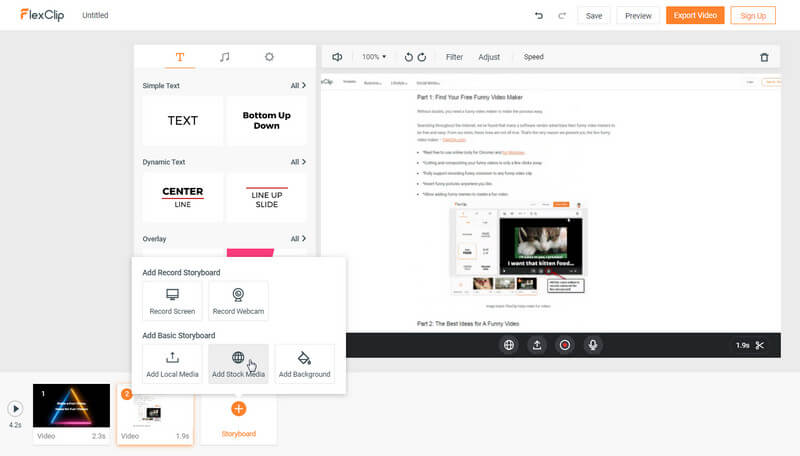
Task: Click the undo arrow icon
Action: coord(539,16)
